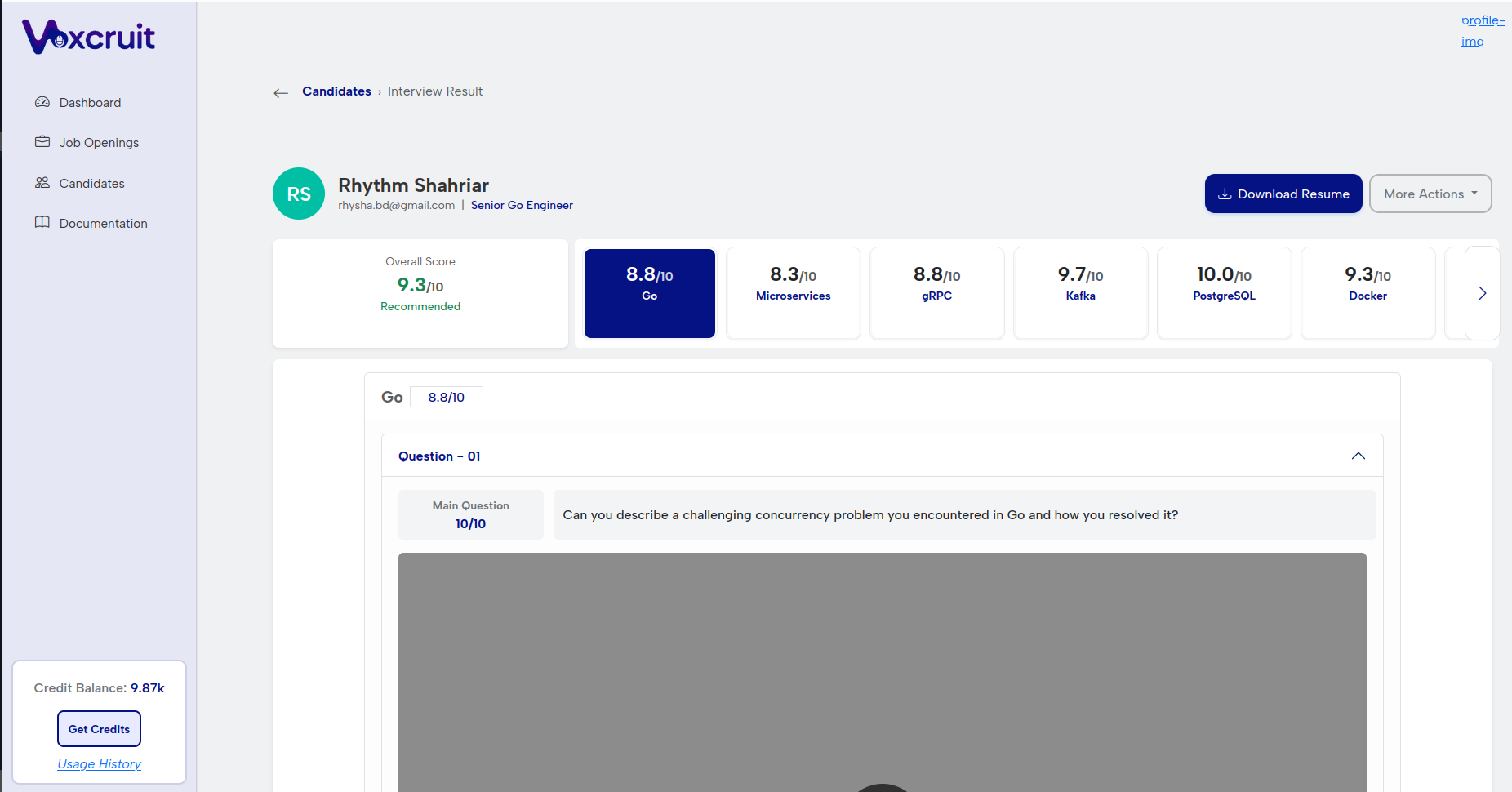Click the RS avatar circle

(299, 194)
